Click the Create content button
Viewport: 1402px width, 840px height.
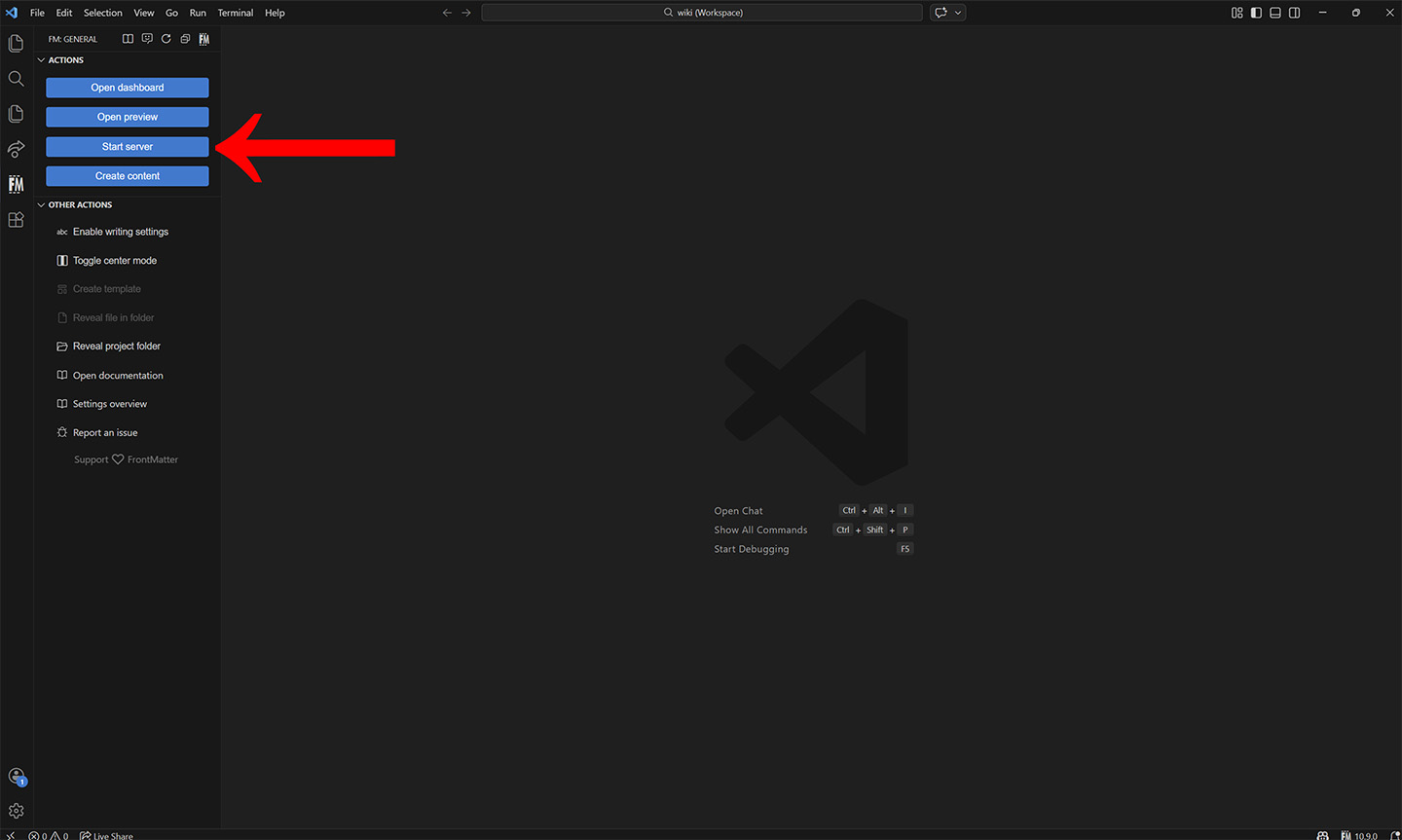(x=128, y=176)
